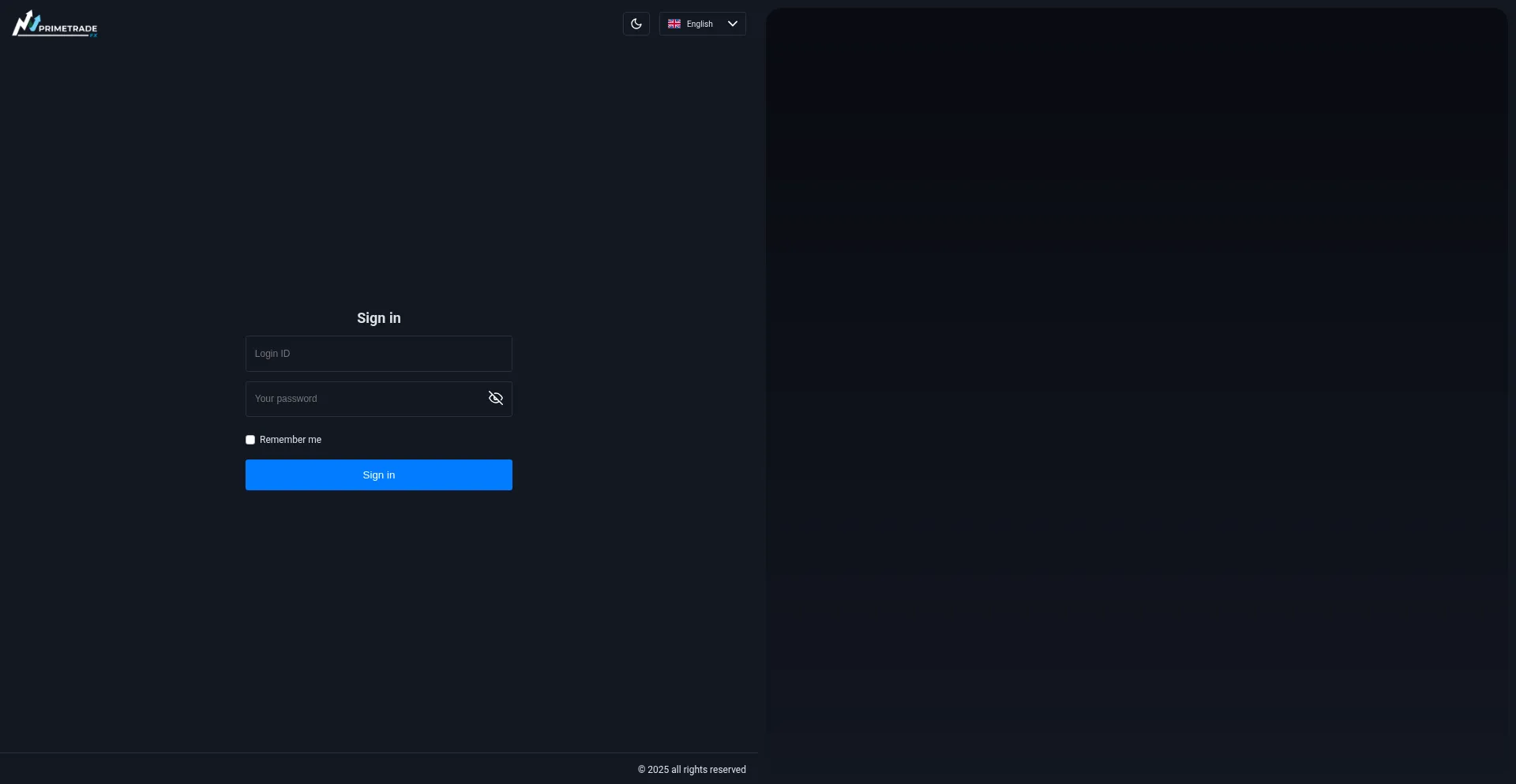Click the Sign in heading text
The image size is (1516, 784).
point(378,318)
